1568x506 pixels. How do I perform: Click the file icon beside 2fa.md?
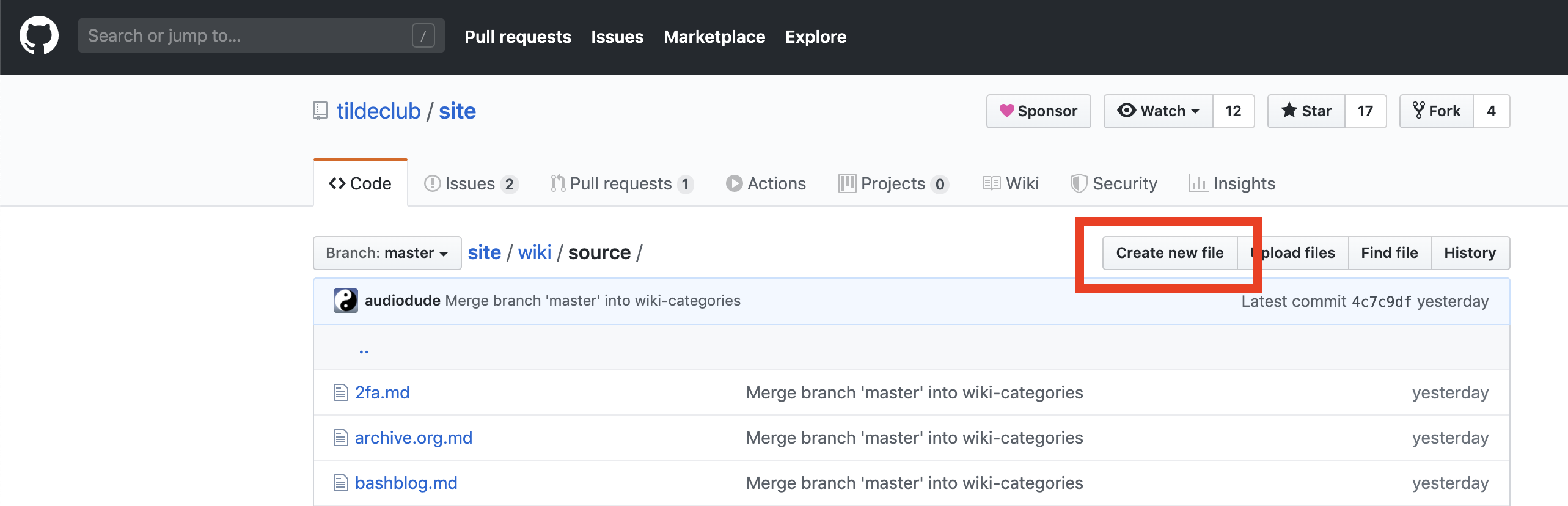click(340, 392)
